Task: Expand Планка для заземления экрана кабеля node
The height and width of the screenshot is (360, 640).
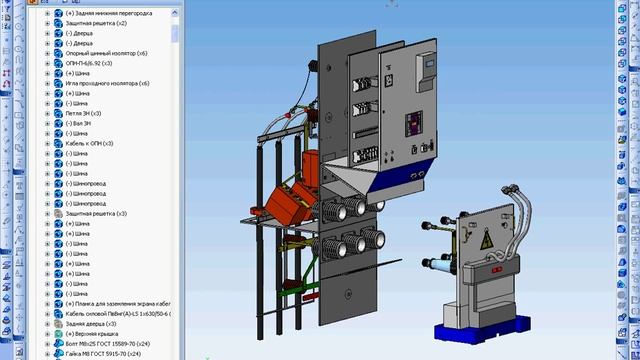Action: pyautogui.click(x=47, y=304)
